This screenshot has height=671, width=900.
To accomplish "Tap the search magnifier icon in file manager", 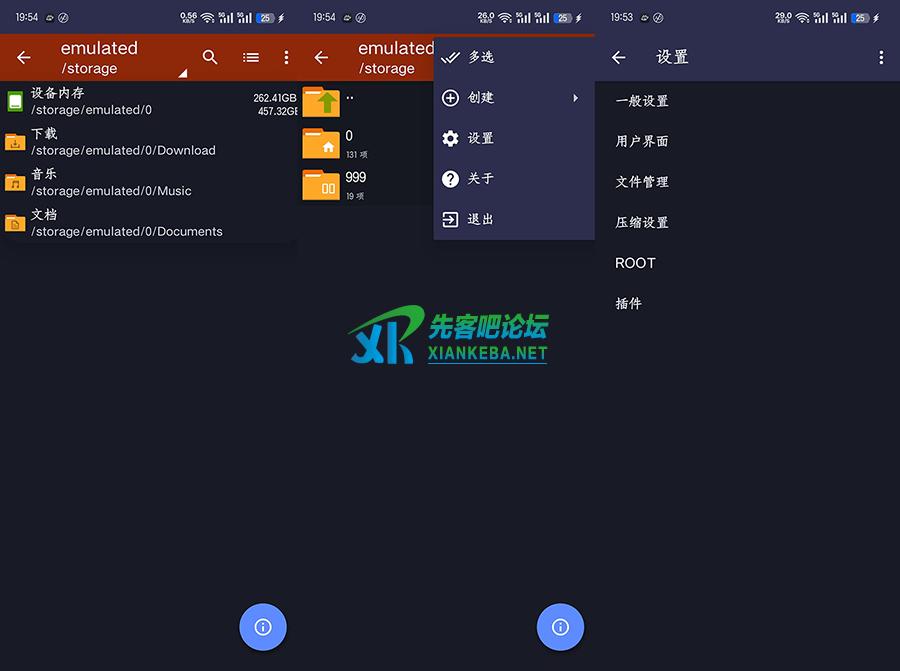I will click(x=210, y=58).
